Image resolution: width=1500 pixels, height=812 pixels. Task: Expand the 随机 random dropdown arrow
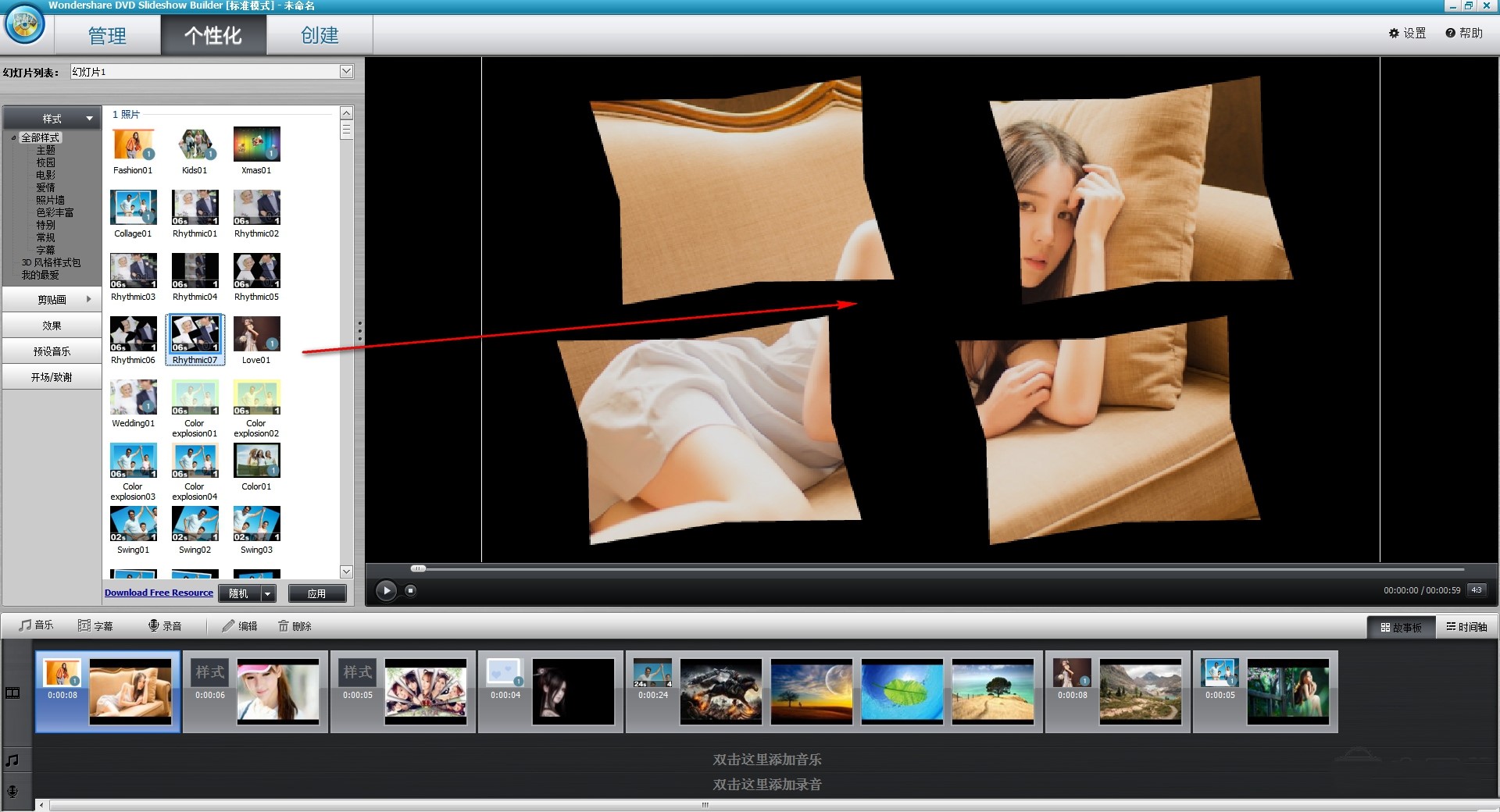click(x=268, y=594)
